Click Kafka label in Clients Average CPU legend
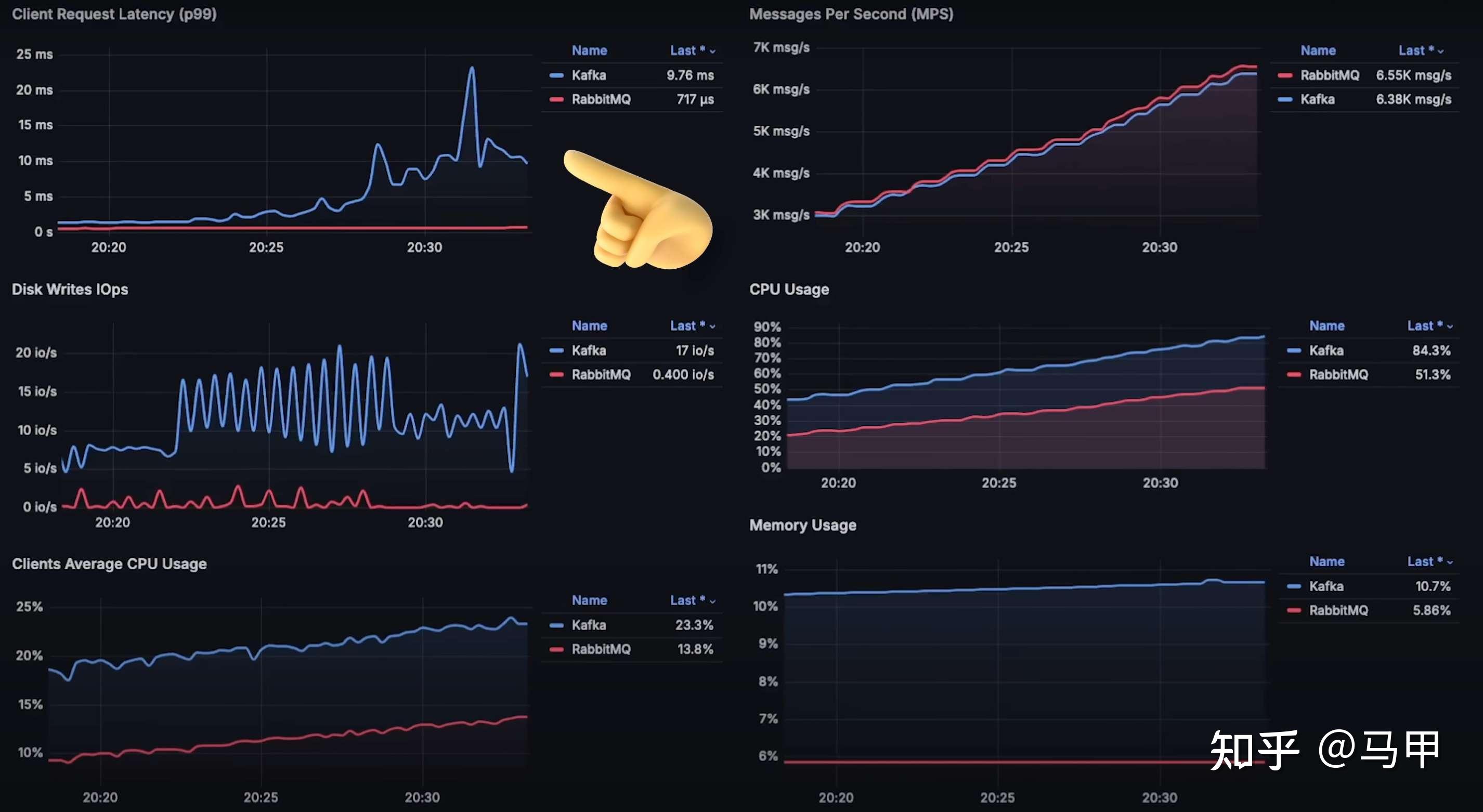 (x=589, y=625)
